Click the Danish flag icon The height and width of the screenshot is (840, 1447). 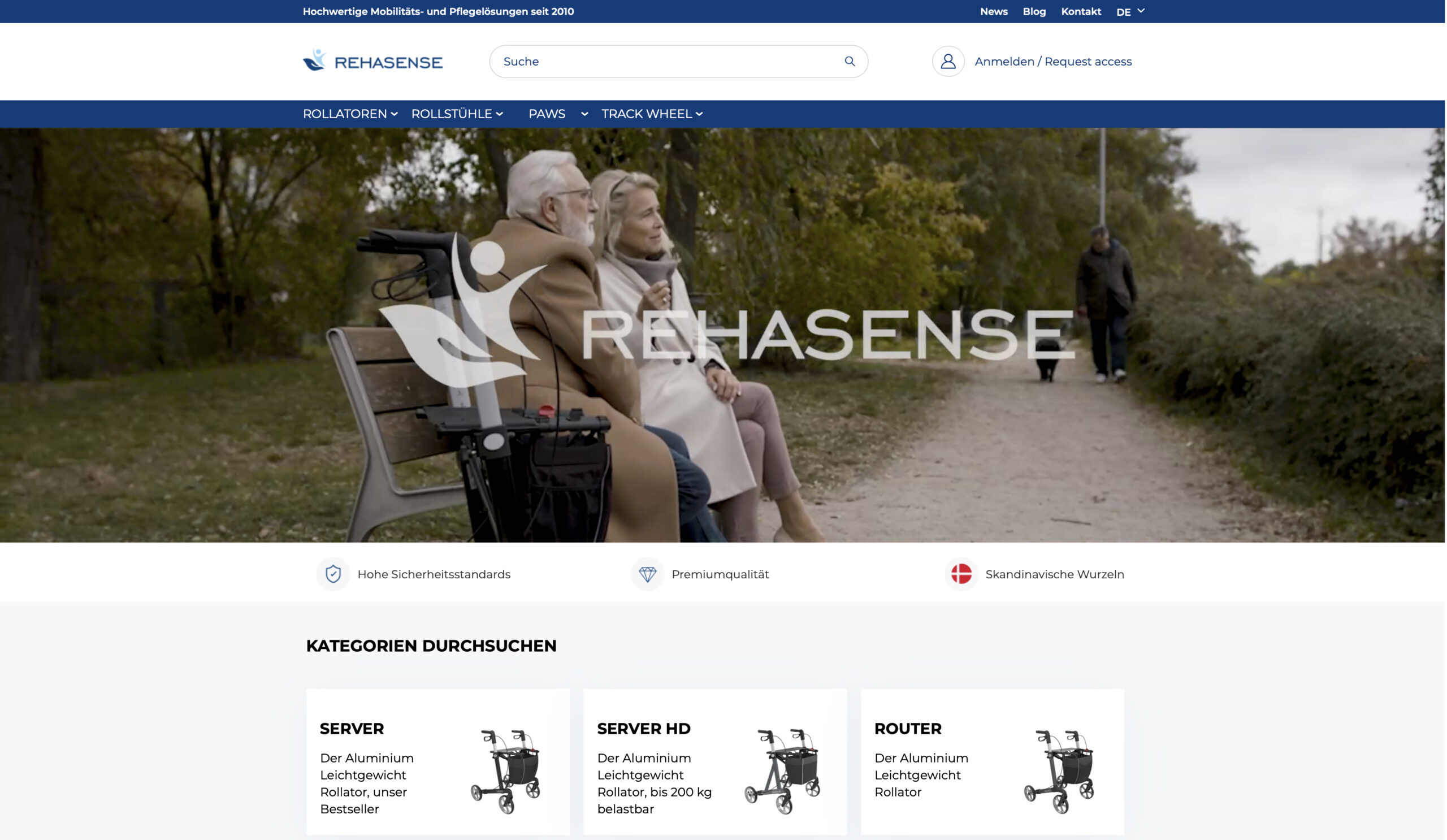pyautogui.click(x=961, y=574)
